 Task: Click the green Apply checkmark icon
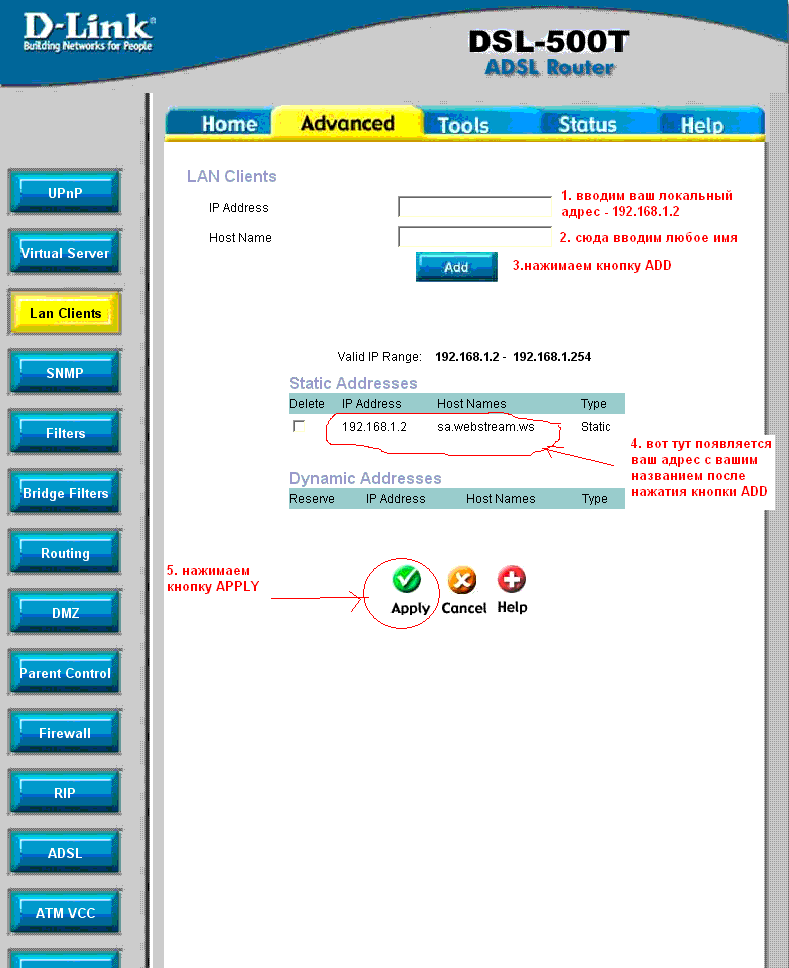tap(406, 580)
